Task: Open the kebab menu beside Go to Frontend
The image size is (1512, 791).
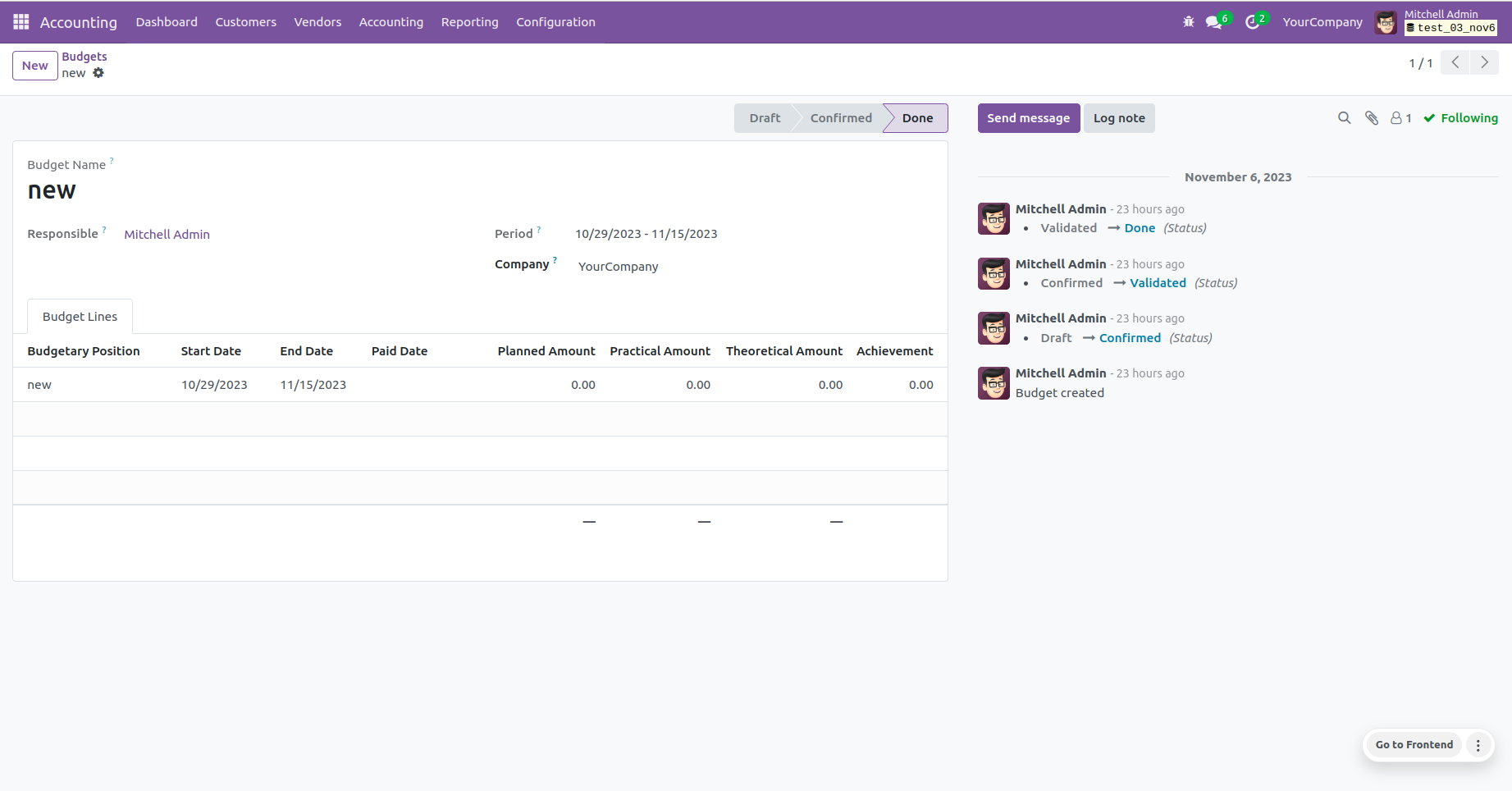Action: click(1478, 745)
